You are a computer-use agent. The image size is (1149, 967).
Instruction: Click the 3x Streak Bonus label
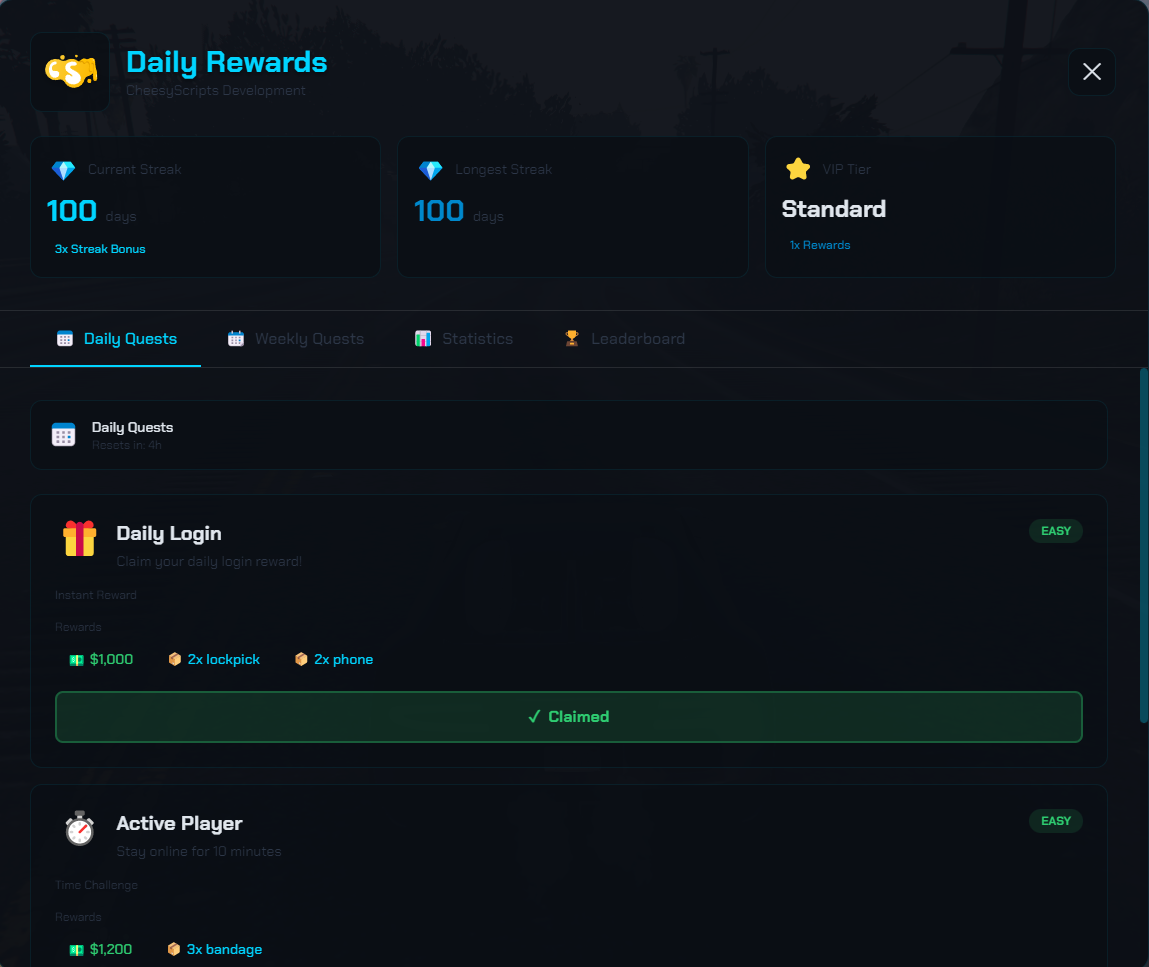(100, 249)
